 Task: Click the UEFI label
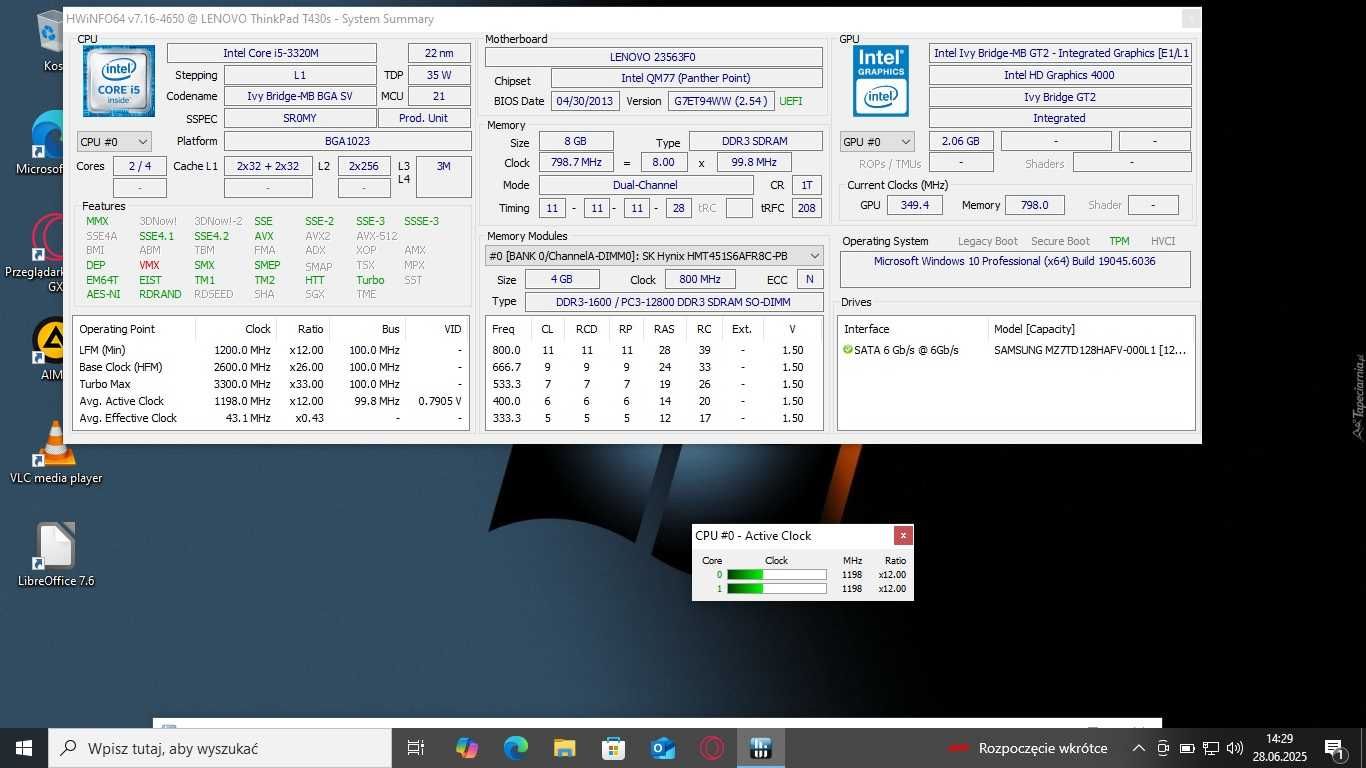[791, 101]
